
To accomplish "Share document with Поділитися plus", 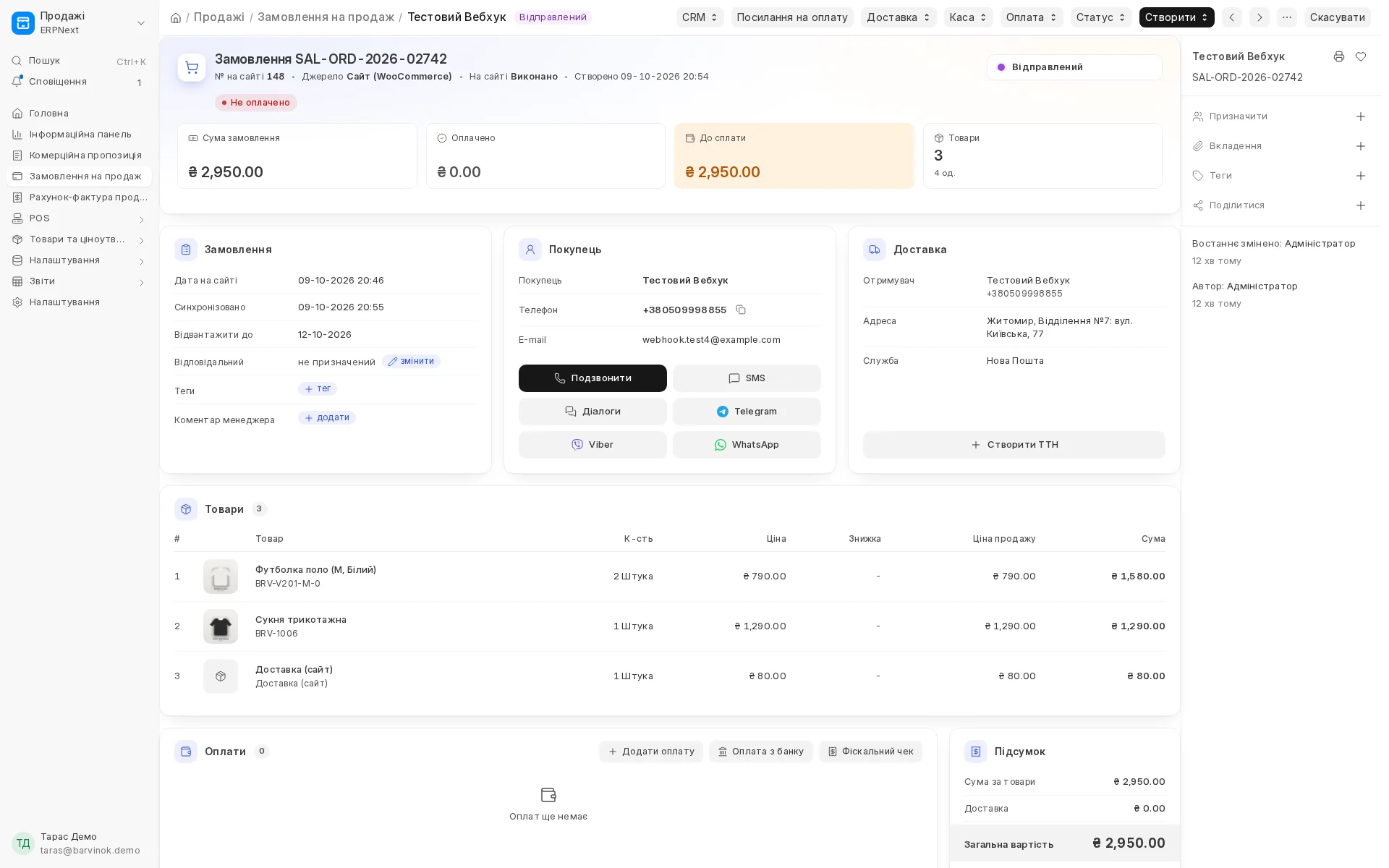I will tap(1361, 205).
